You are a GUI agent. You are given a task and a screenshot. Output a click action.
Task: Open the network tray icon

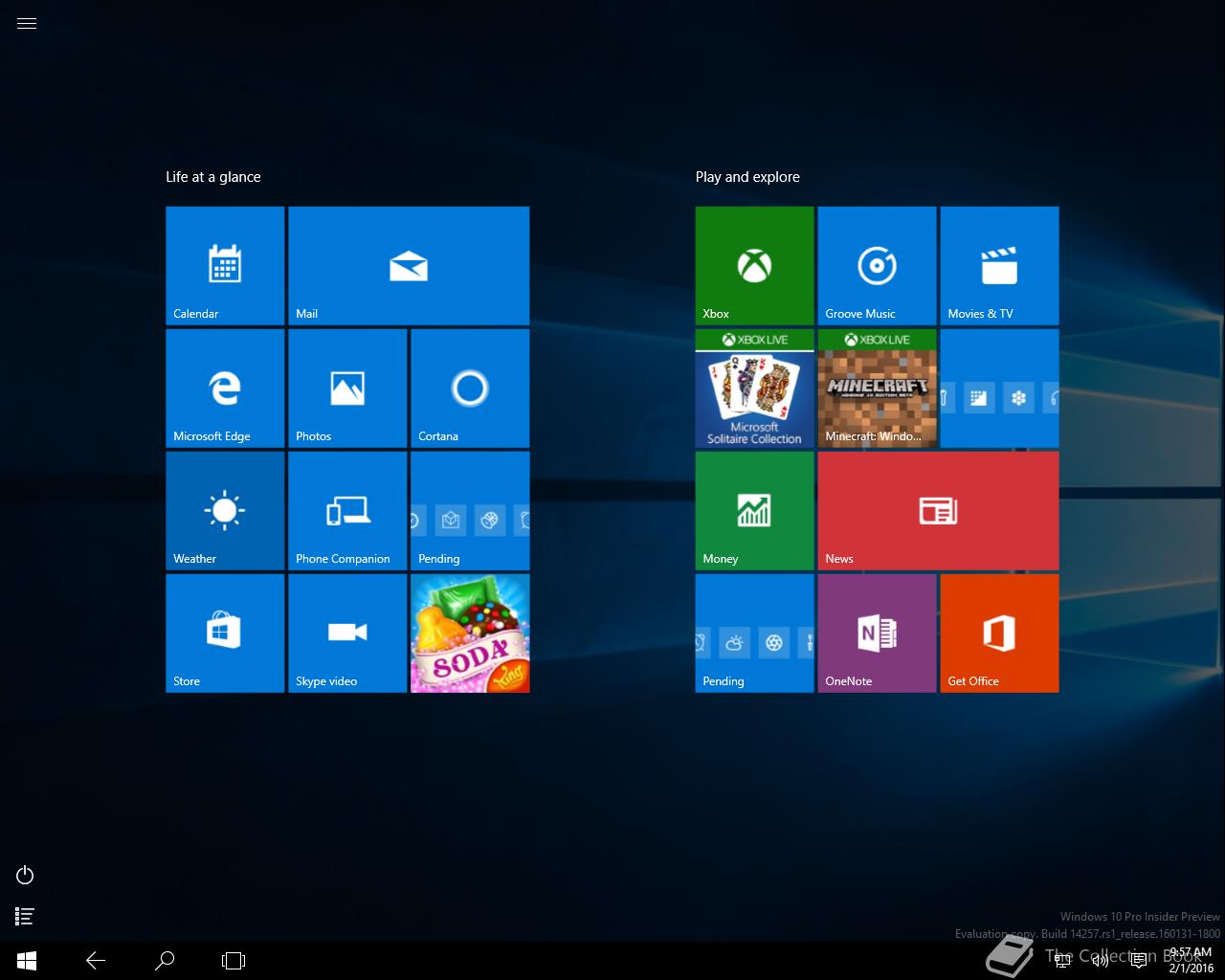coord(1062,961)
